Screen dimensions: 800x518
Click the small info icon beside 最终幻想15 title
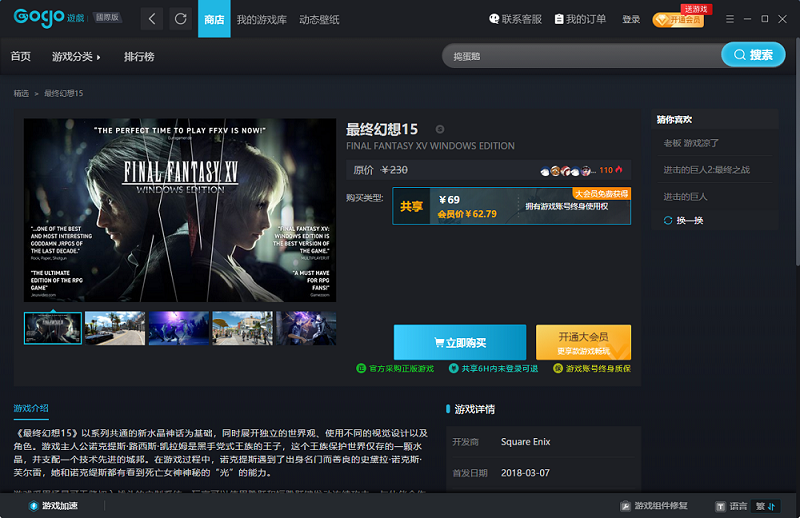click(x=440, y=130)
